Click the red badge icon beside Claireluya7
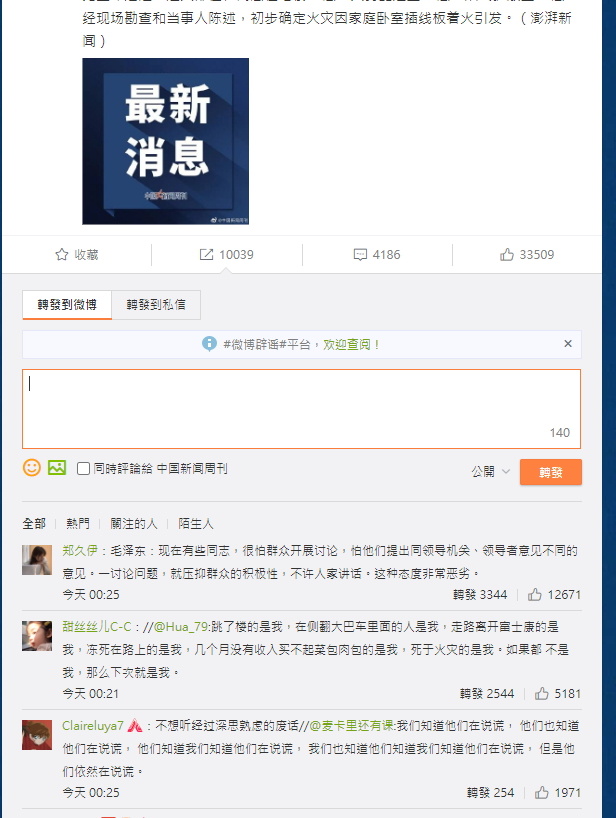Image resolution: width=616 pixels, height=818 pixels. pos(135,726)
